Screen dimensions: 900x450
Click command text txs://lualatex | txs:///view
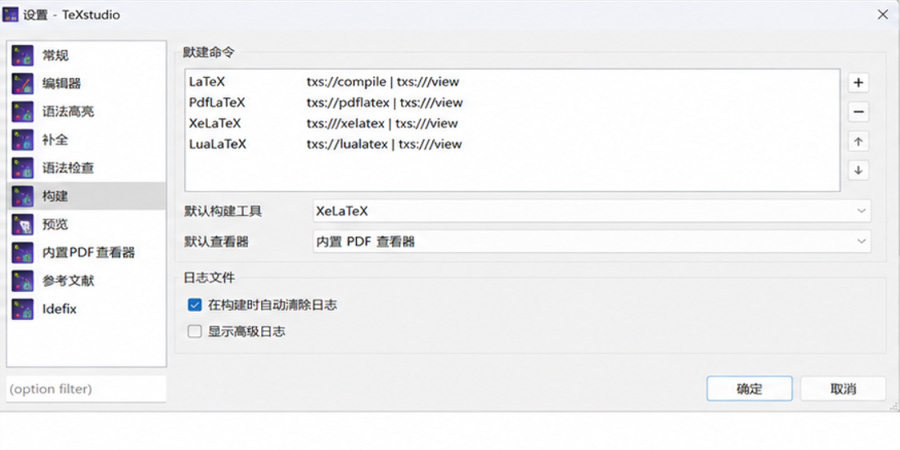click(x=384, y=144)
